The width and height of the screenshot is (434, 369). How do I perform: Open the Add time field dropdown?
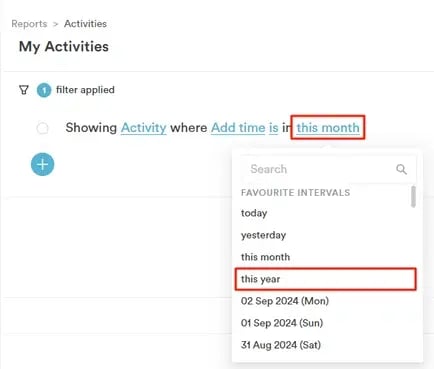coord(238,128)
